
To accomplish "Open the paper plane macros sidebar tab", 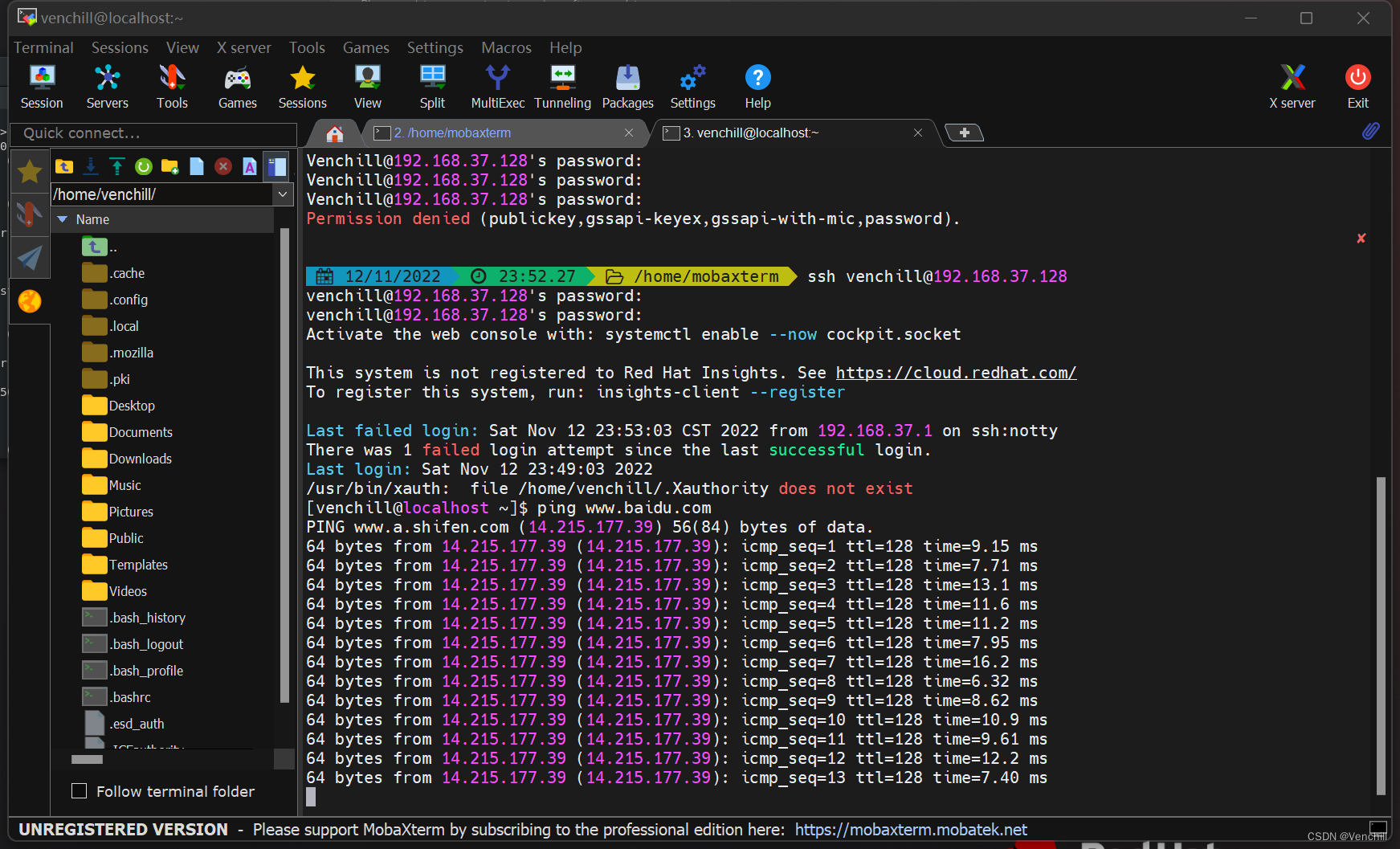I will (30, 258).
